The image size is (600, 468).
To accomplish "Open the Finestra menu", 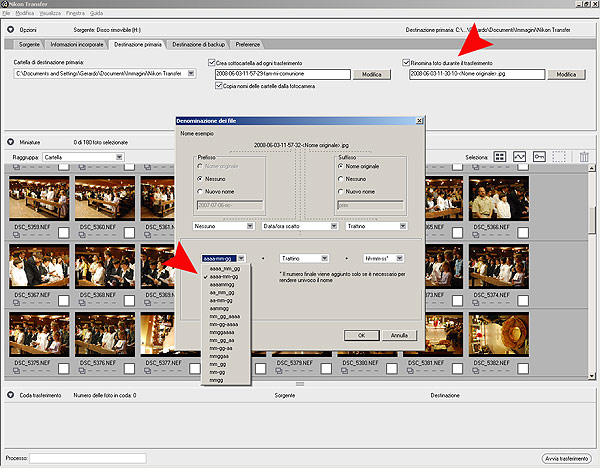I will click(x=75, y=13).
